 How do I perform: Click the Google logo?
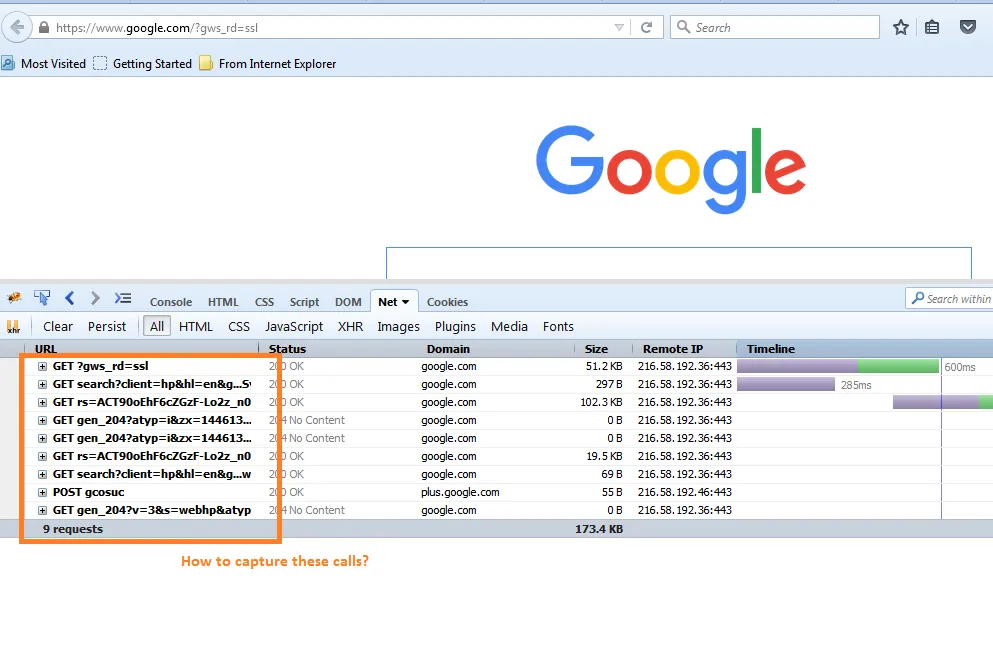pyautogui.click(x=671, y=169)
